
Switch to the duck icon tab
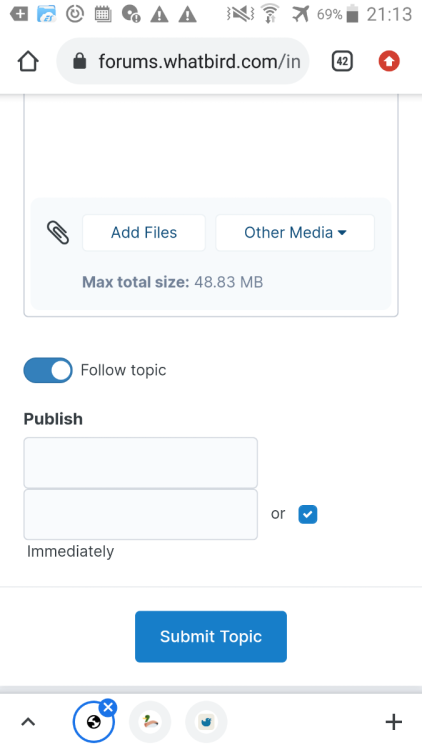[150, 722]
